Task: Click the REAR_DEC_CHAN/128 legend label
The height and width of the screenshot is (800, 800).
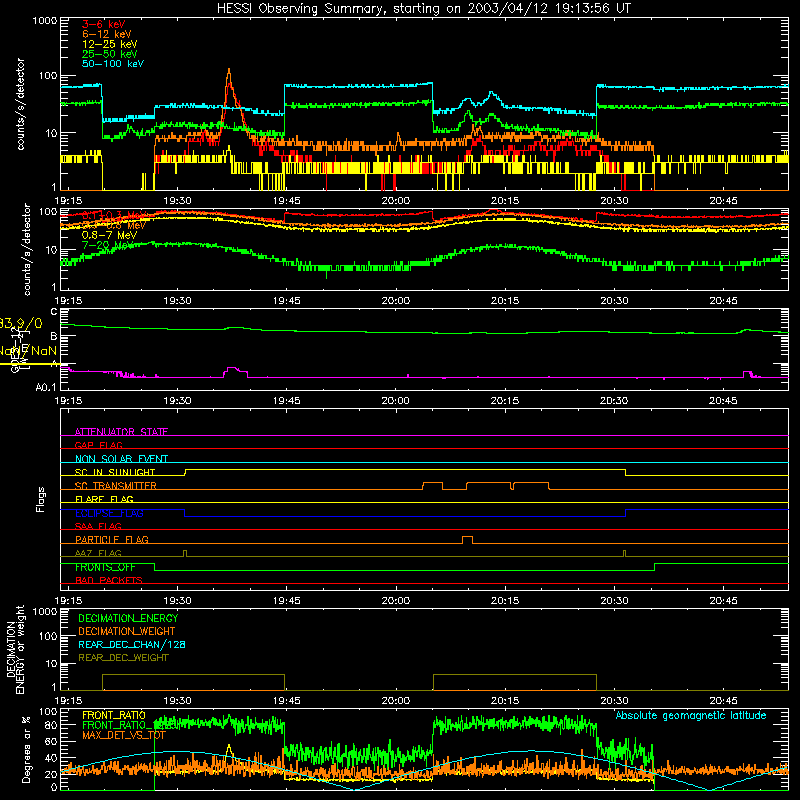Action: pos(132,644)
